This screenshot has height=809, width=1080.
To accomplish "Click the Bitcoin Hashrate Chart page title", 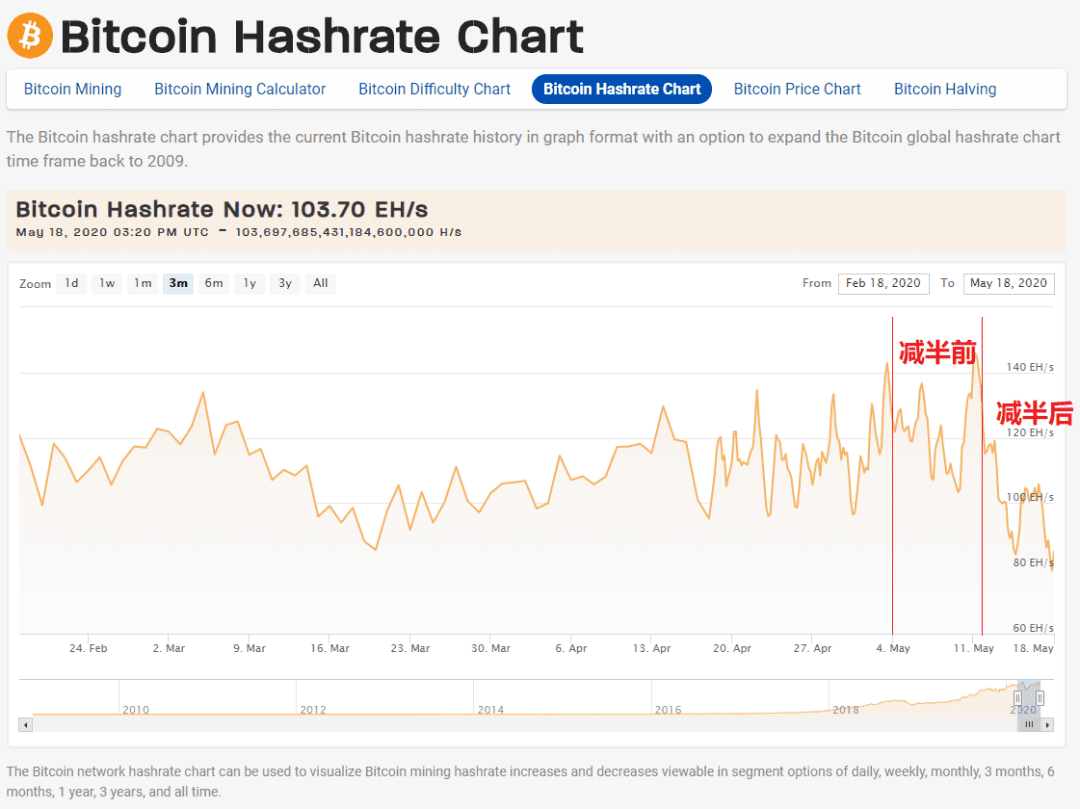I will tap(322, 36).
